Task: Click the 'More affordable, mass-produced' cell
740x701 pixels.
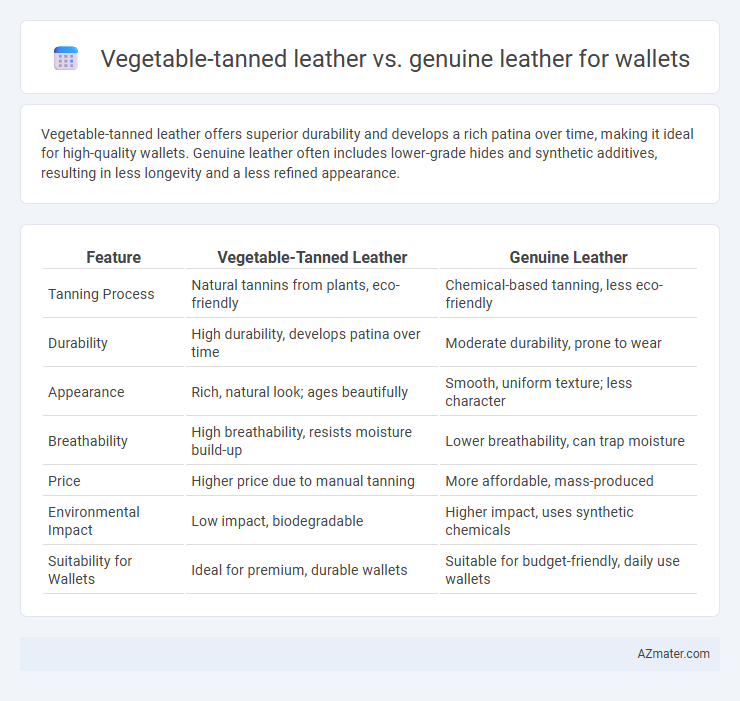Action: (x=549, y=481)
